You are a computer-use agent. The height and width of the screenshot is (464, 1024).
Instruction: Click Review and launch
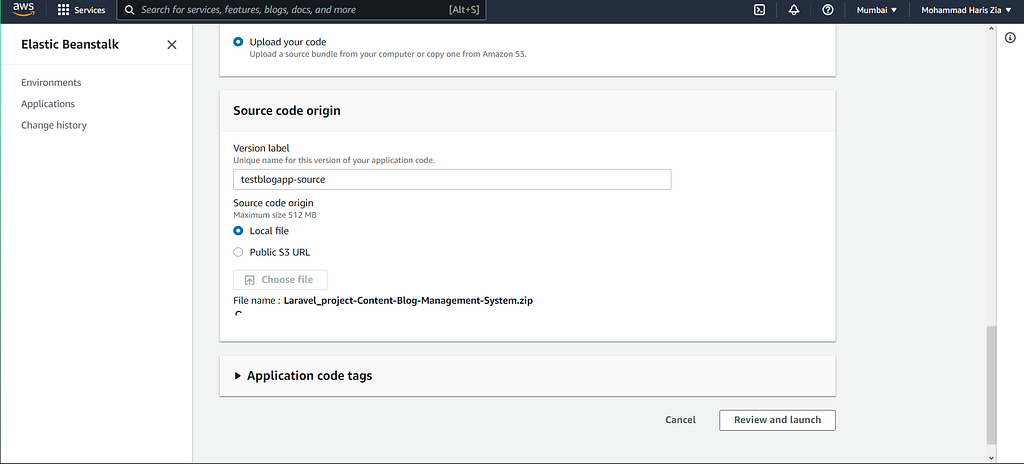click(x=777, y=420)
